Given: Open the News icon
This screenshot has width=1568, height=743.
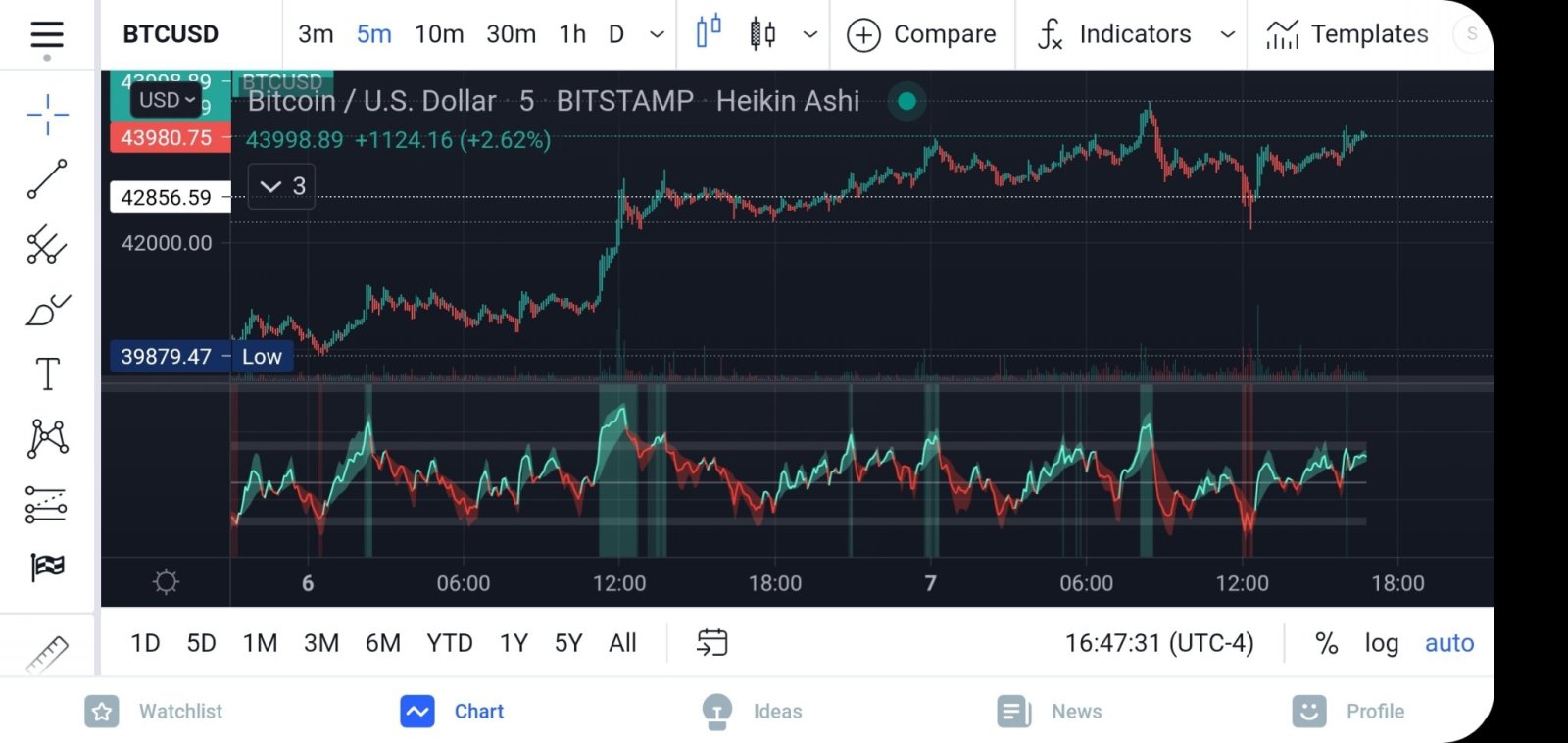Looking at the screenshot, I should click(1013, 712).
